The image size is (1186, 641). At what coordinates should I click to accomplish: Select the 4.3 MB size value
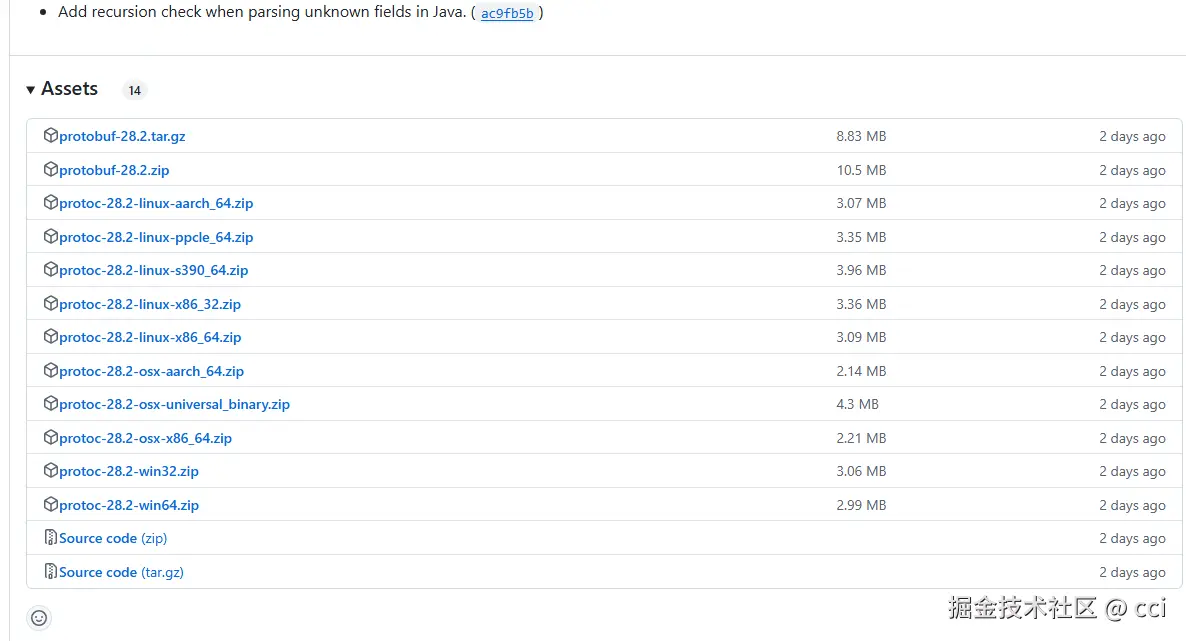[857, 404]
